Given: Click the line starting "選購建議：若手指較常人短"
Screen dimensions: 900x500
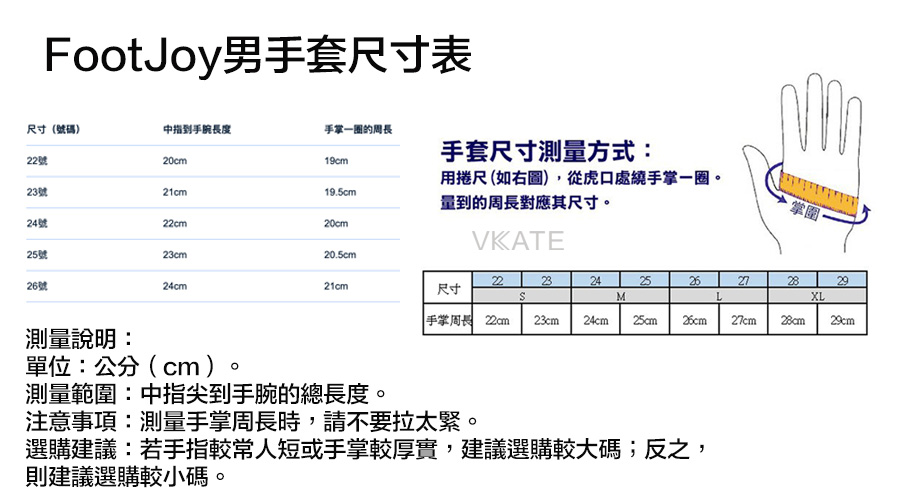Looking at the screenshot, I should click(x=367, y=449).
